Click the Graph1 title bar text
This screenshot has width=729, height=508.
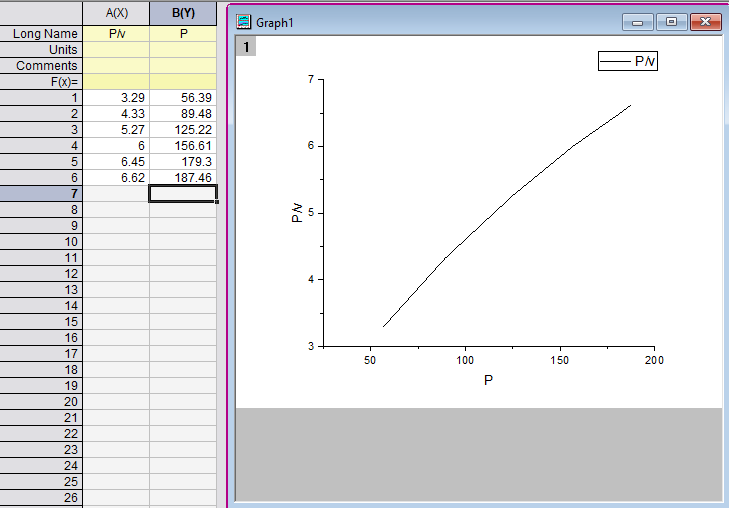275,22
